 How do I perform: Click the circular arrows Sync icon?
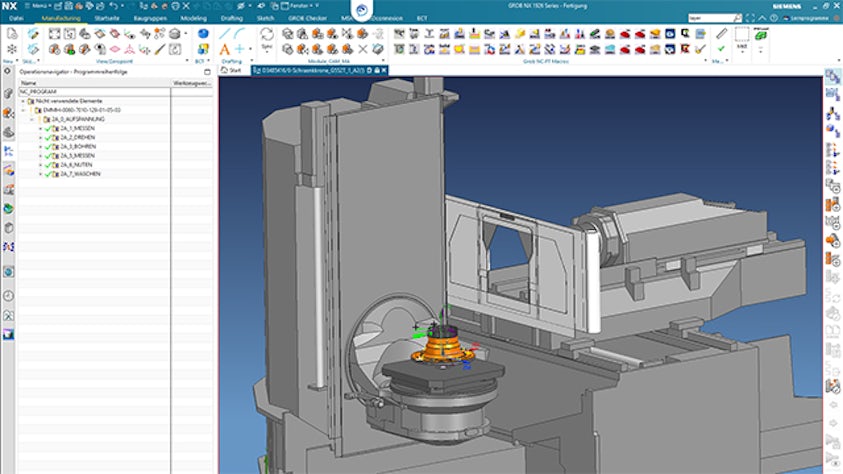point(267,34)
